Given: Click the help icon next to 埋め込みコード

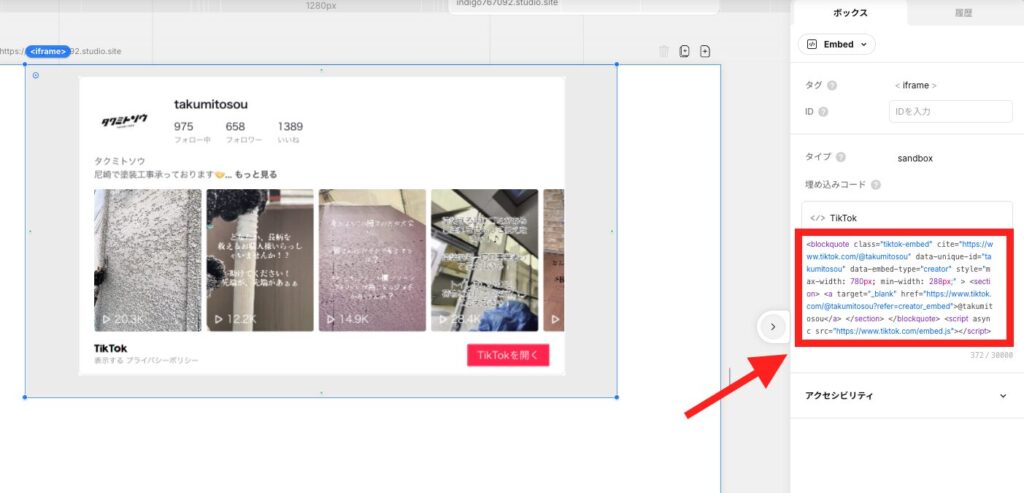Looking at the screenshot, I should pos(876,185).
